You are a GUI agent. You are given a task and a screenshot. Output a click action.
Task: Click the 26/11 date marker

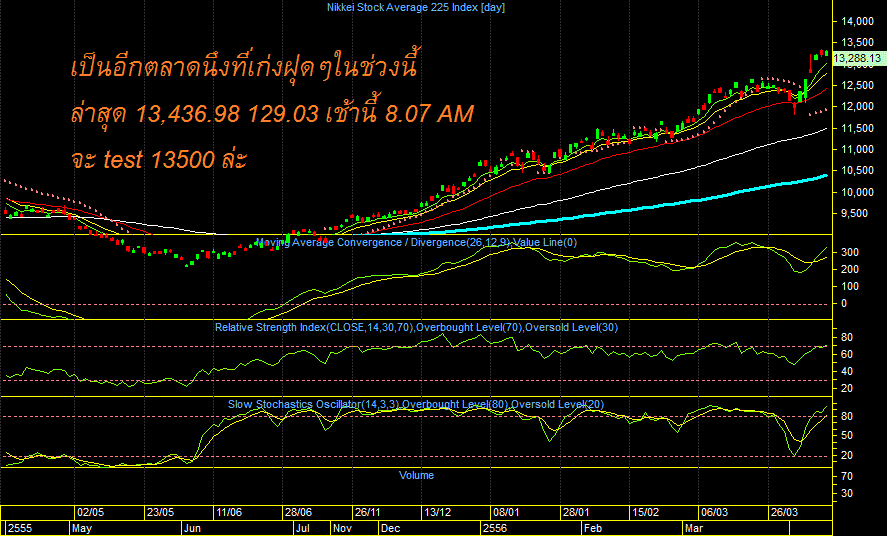[x=368, y=513]
